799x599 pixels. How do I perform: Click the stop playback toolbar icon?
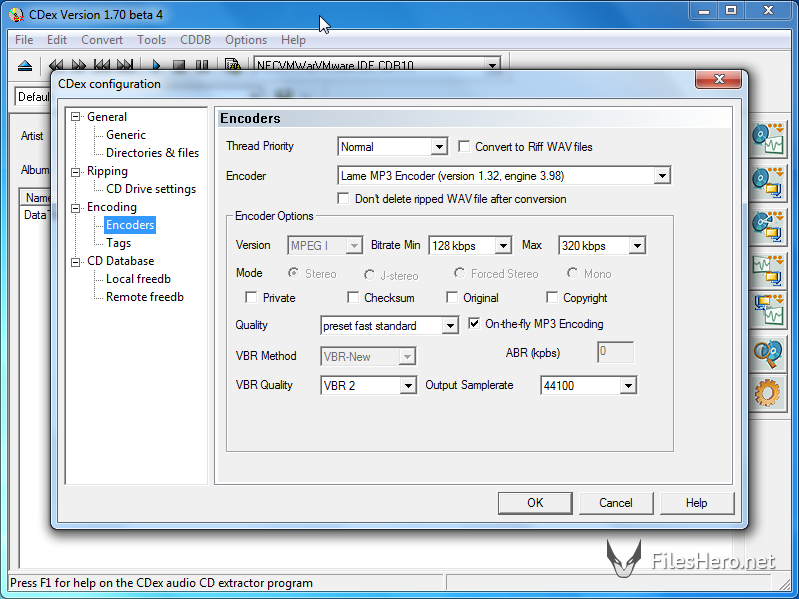[x=179, y=65]
